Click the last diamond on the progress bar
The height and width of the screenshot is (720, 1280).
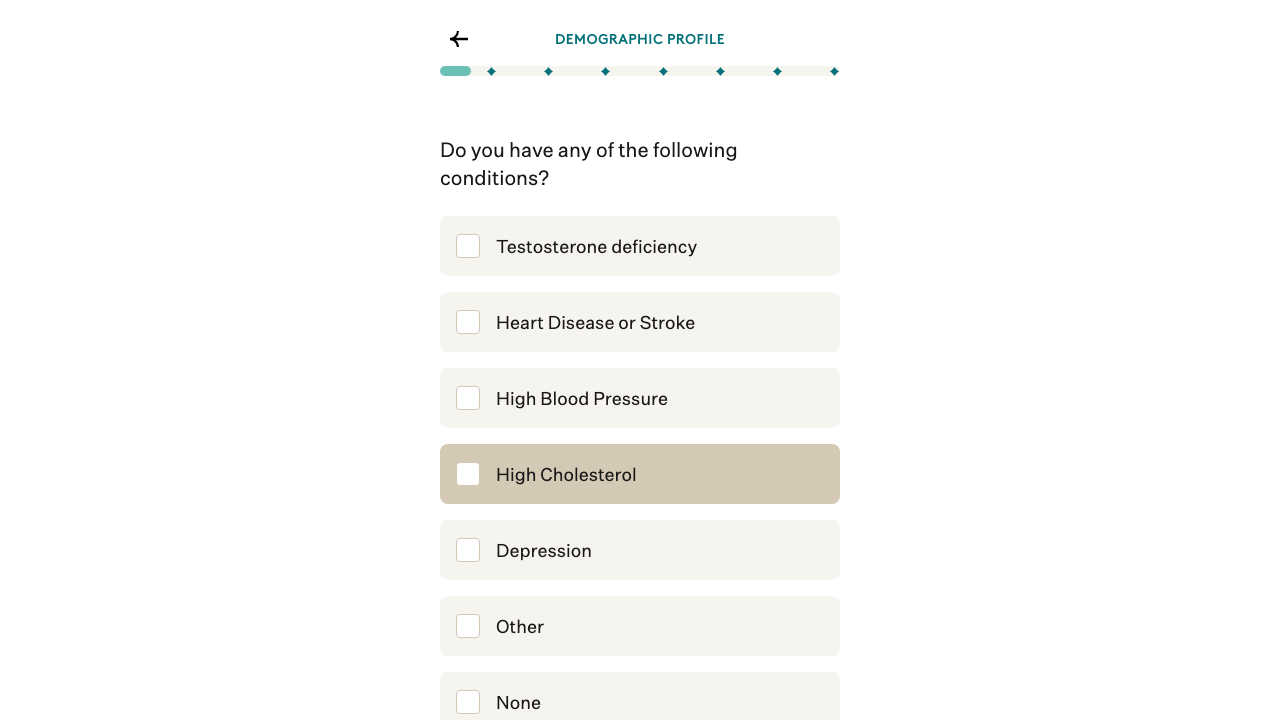[834, 71]
